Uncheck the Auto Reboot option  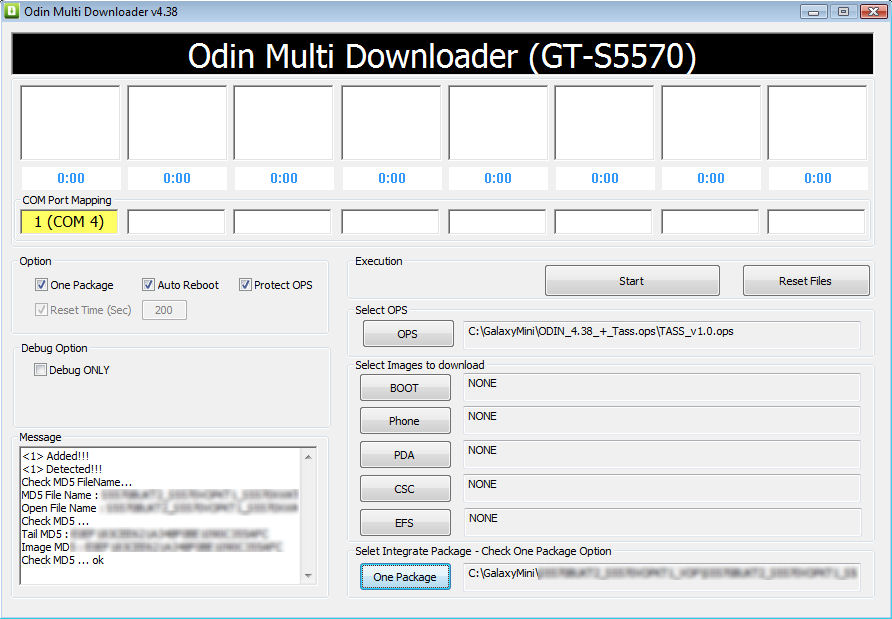coord(148,285)
